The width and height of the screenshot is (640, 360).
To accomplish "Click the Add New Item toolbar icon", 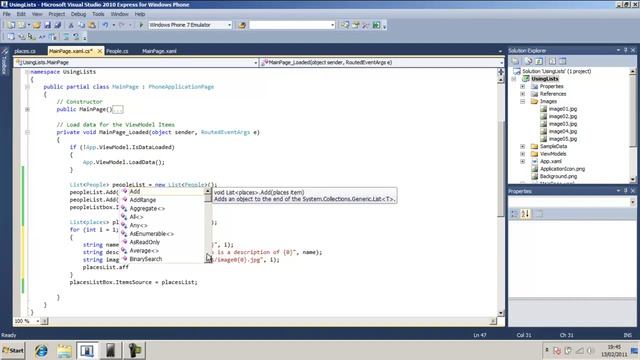I will tap(21, 25).
